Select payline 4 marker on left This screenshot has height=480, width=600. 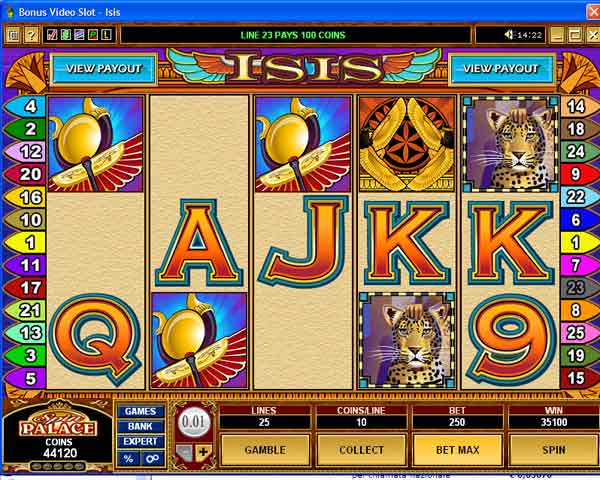click(x=26, y=106)
